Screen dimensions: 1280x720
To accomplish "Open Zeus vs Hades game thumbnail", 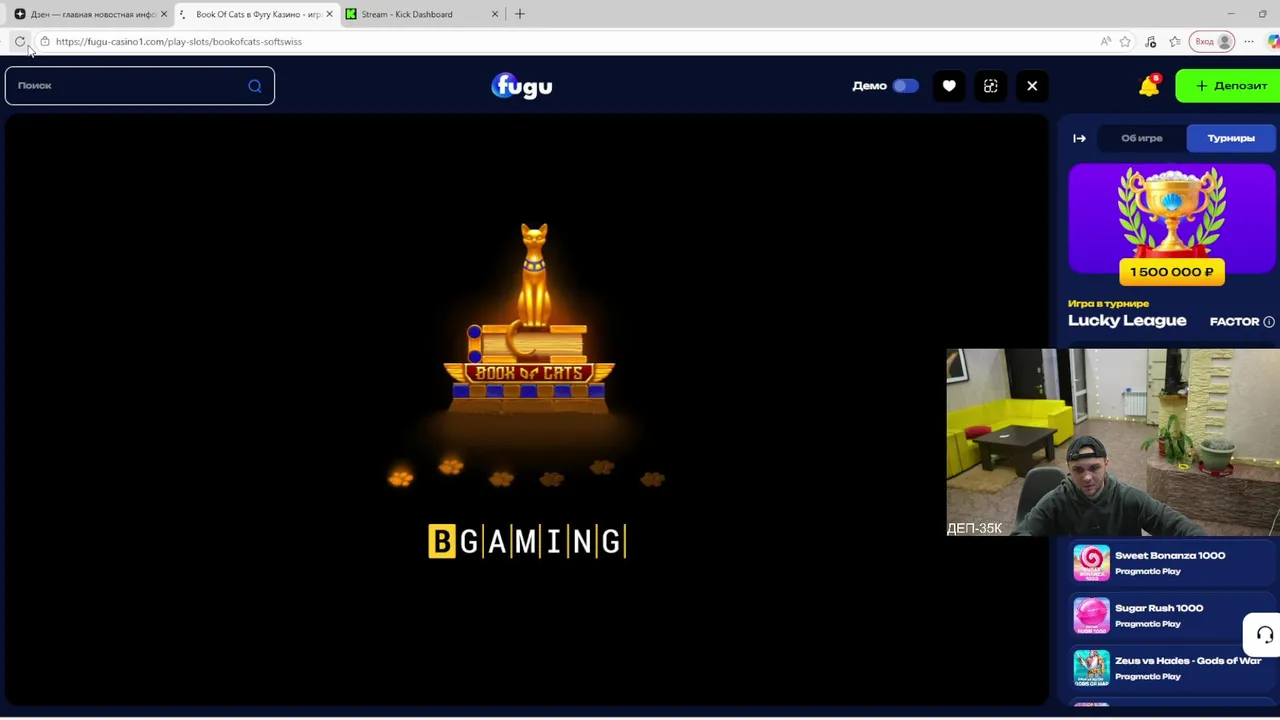I will pos(1091,668).
